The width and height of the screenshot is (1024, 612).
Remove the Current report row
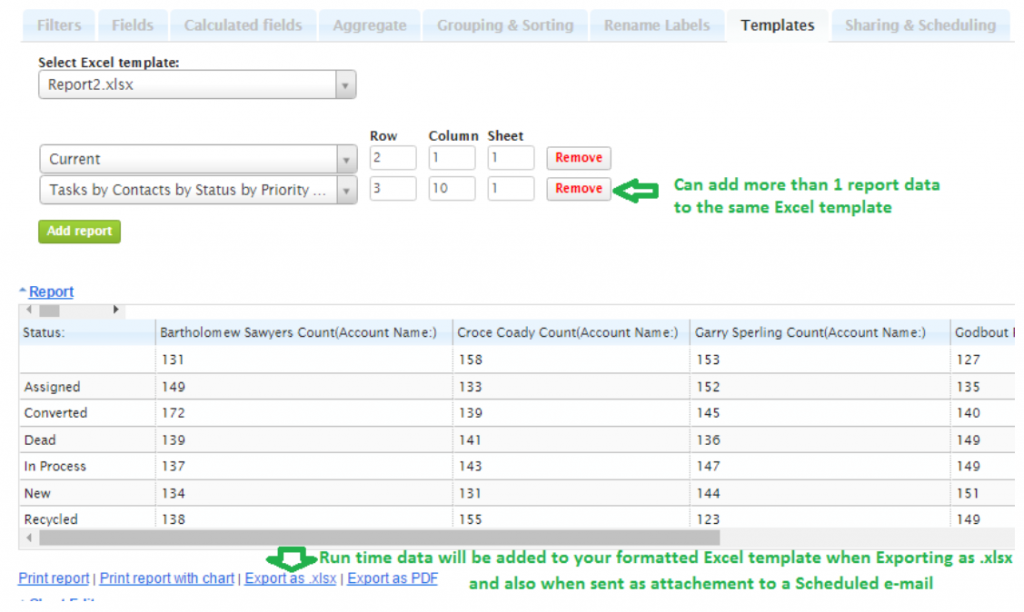[578, 157]
